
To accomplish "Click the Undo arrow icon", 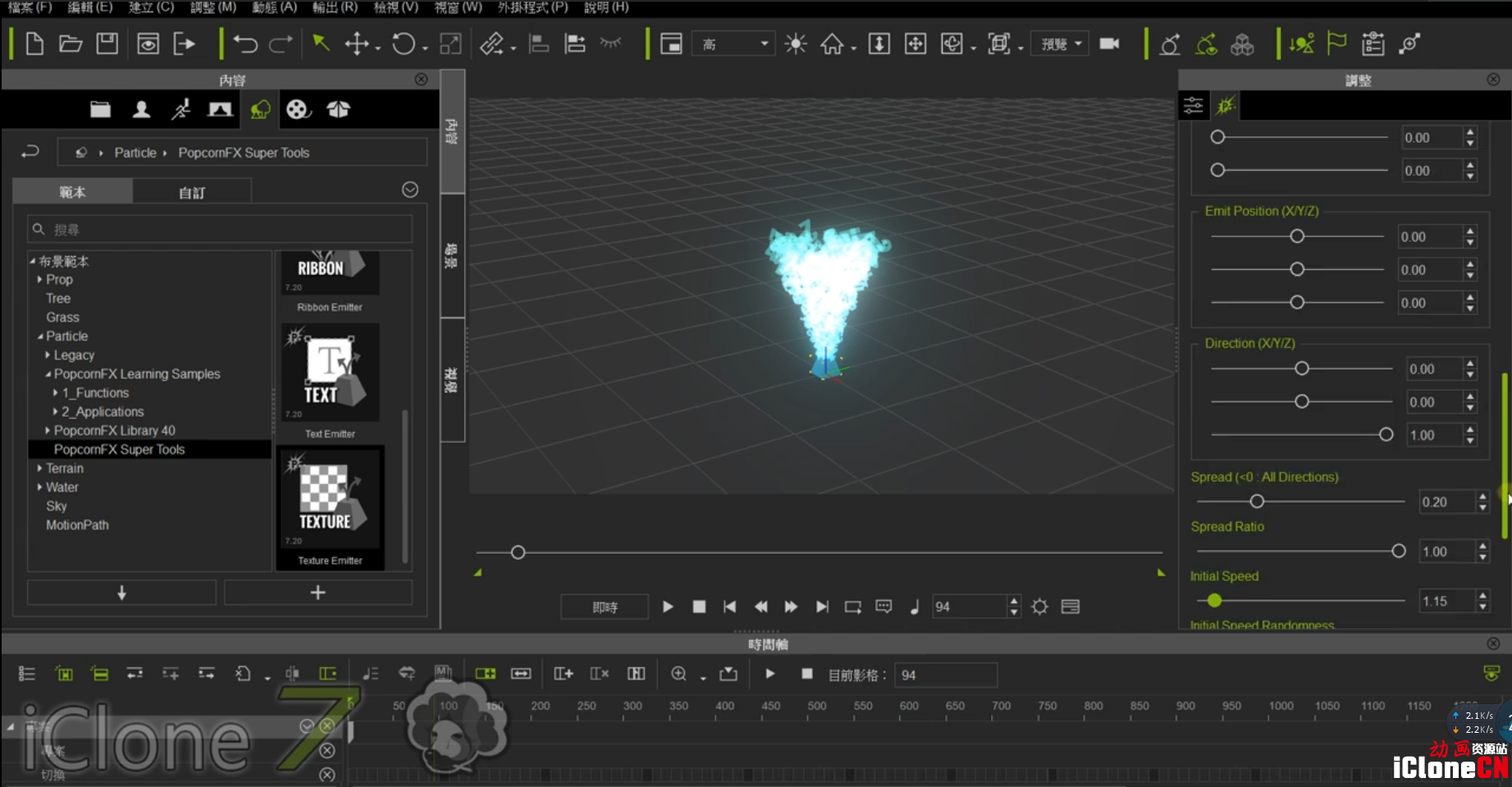I will point(244,43).
